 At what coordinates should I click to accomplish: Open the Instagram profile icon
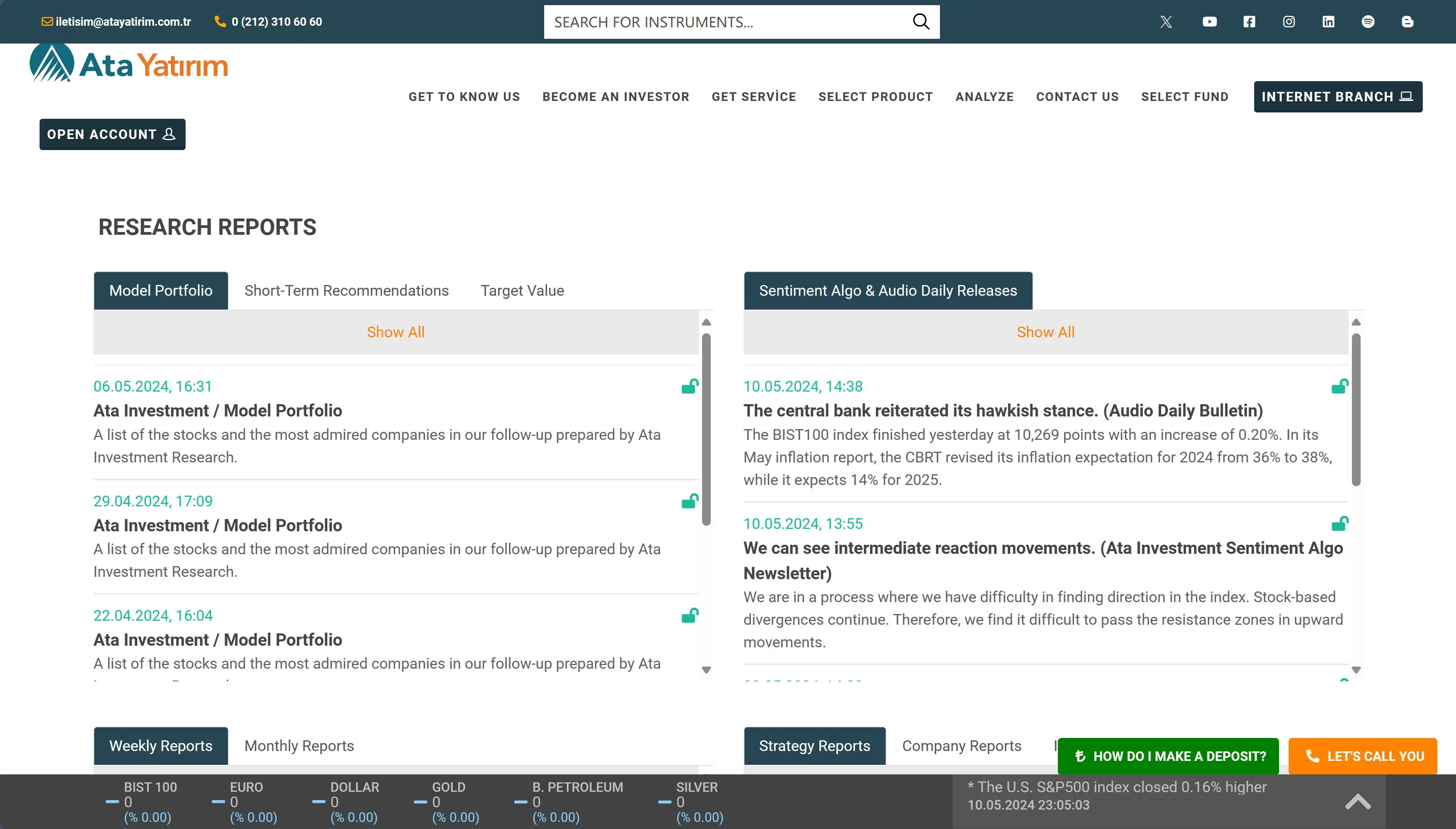point(1289,22)
